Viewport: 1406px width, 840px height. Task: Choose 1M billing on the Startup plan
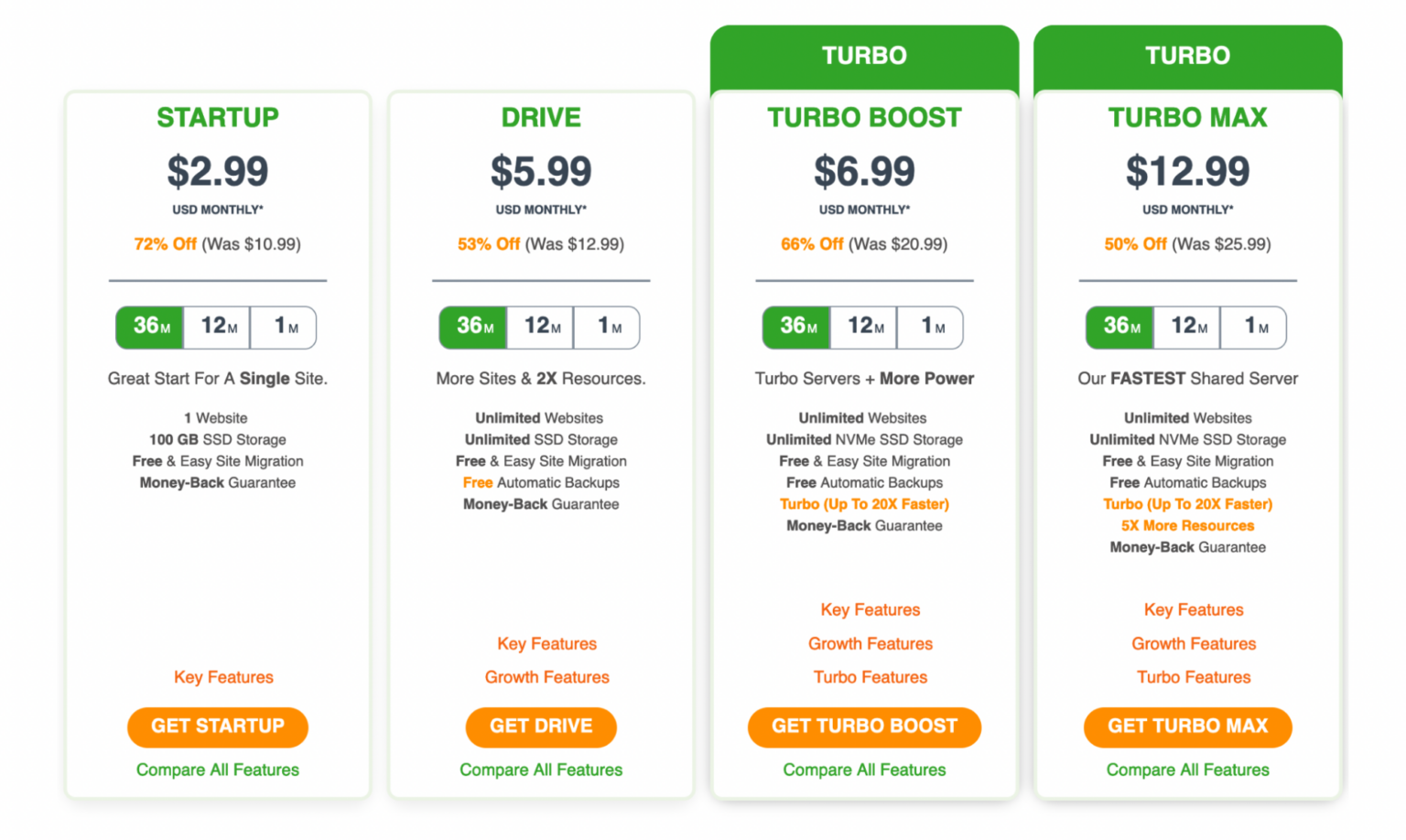pyautogui.click(x=284, y=327)
